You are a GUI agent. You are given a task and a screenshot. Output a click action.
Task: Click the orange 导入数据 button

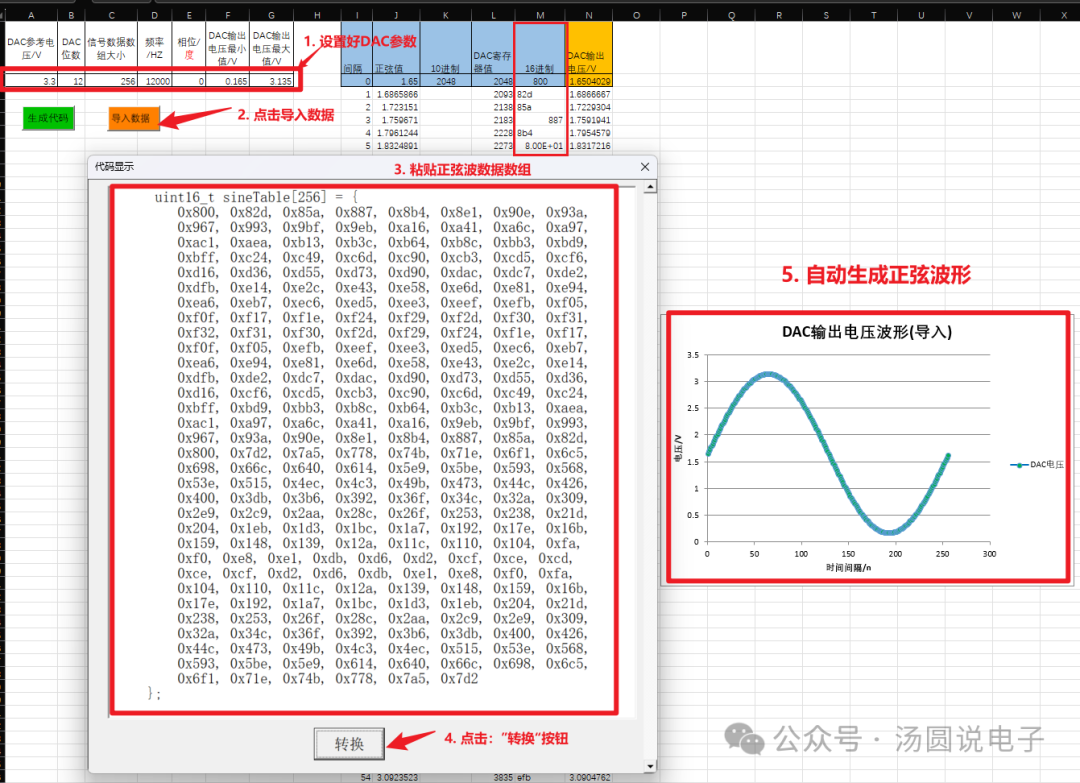tap(134, 118)
